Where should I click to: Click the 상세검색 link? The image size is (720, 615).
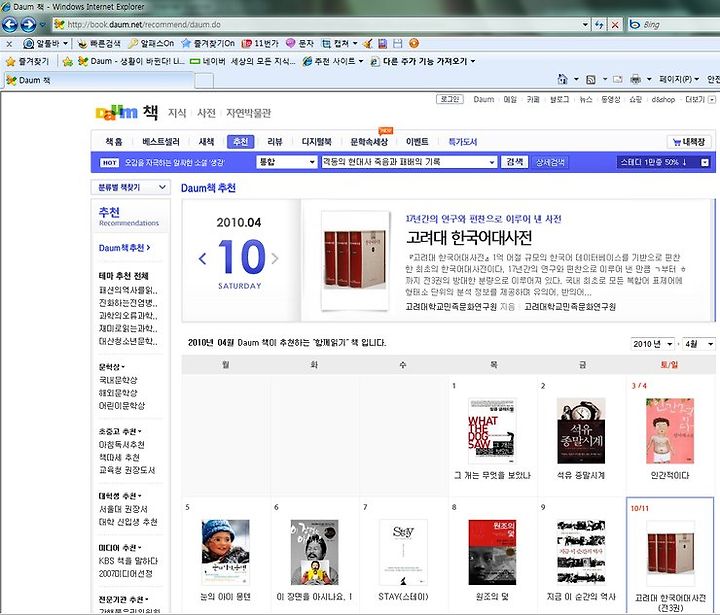[x=550, y=162]
